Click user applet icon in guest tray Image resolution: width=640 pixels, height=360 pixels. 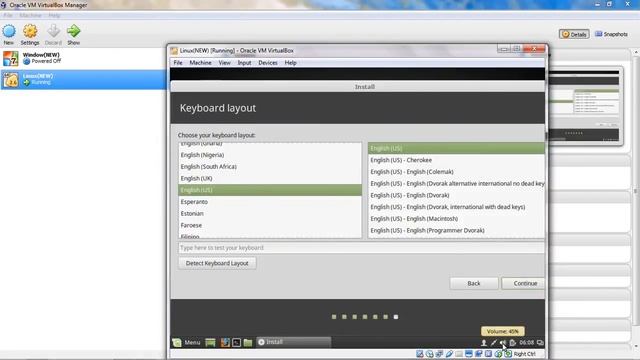(484, 343)
